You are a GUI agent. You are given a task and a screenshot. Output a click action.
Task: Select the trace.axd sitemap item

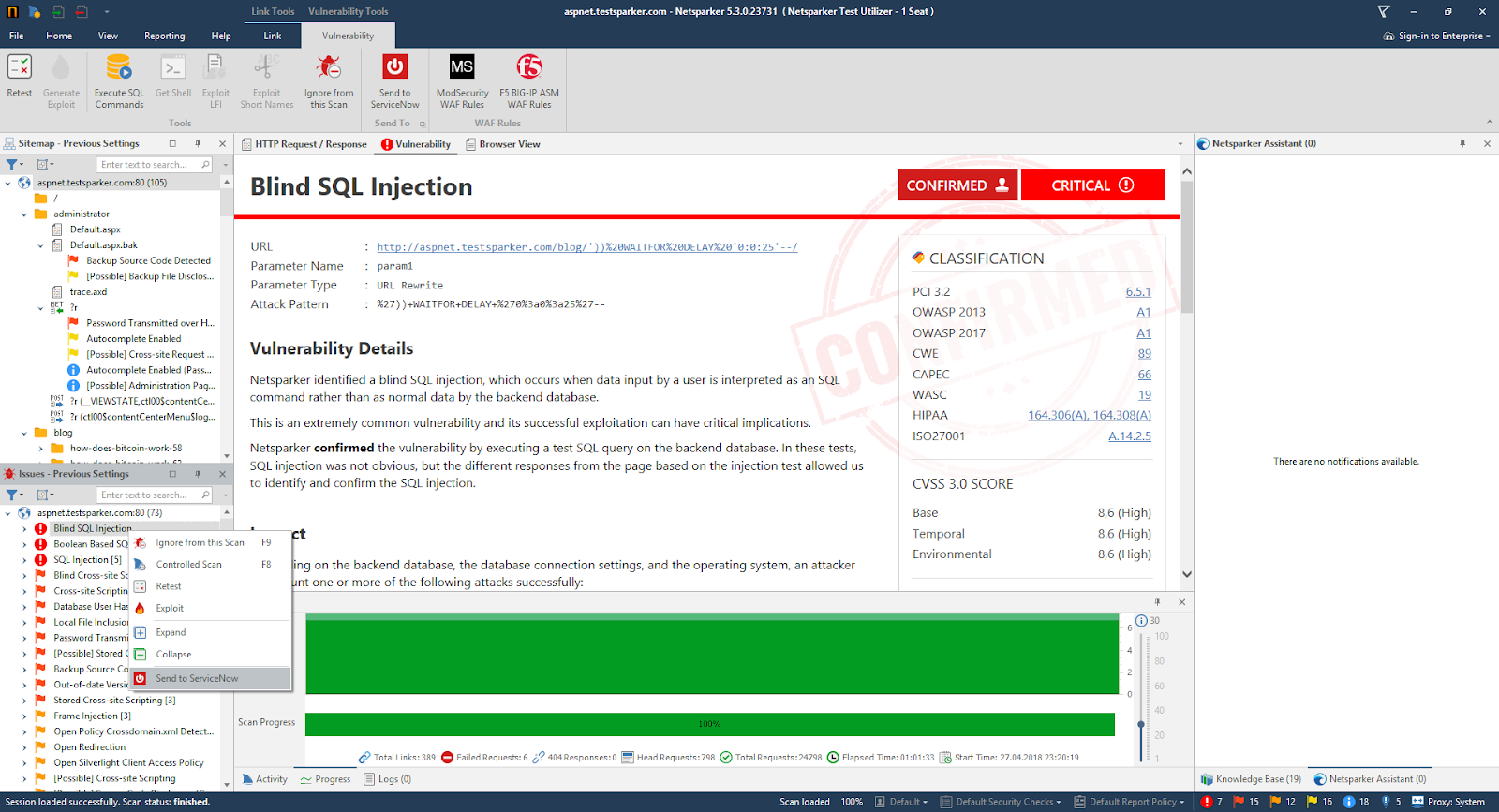pos(88,292)
